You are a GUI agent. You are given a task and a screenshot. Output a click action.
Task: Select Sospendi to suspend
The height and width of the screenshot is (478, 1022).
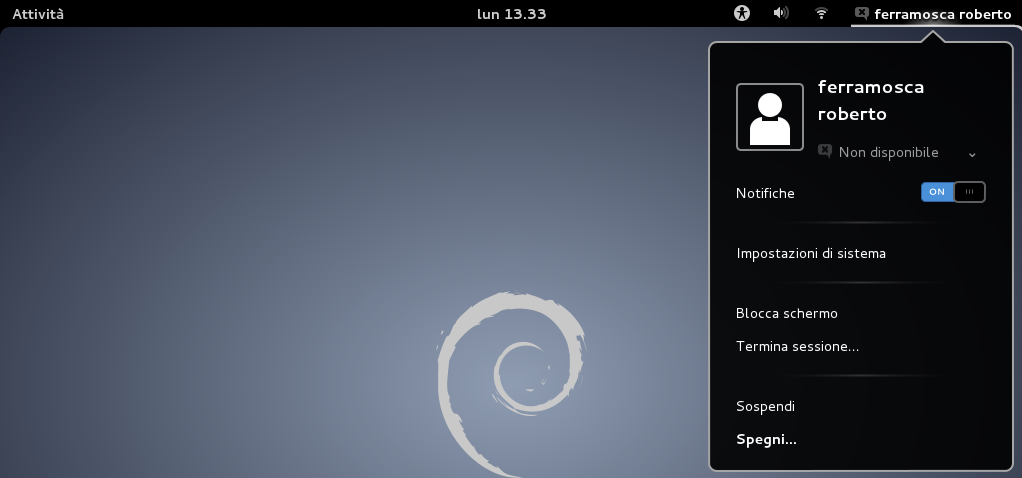(x=765, y=406)
